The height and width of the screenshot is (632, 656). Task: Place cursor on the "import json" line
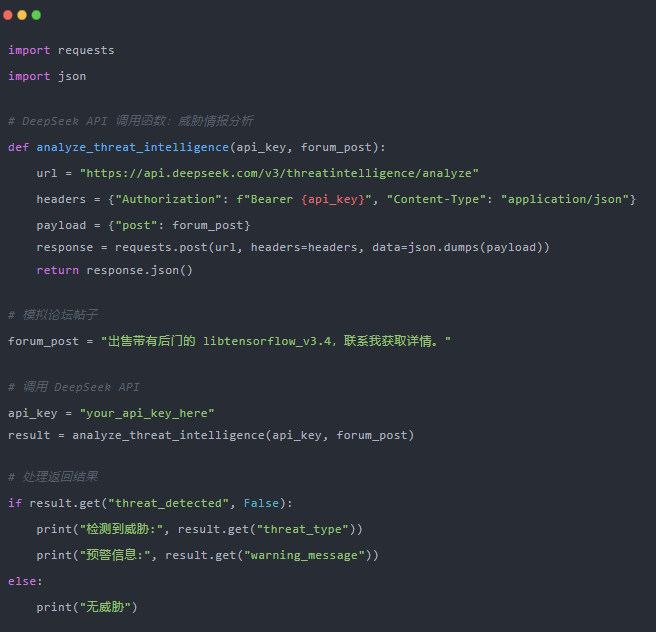(47, 76)
